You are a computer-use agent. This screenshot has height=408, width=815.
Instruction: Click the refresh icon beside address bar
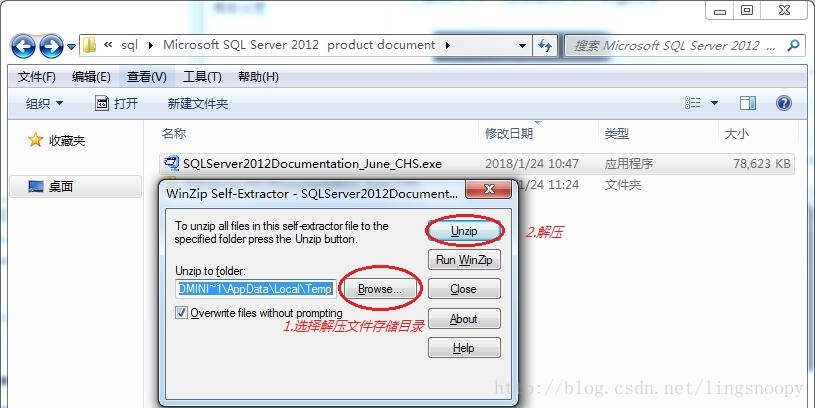pos(545,46)
